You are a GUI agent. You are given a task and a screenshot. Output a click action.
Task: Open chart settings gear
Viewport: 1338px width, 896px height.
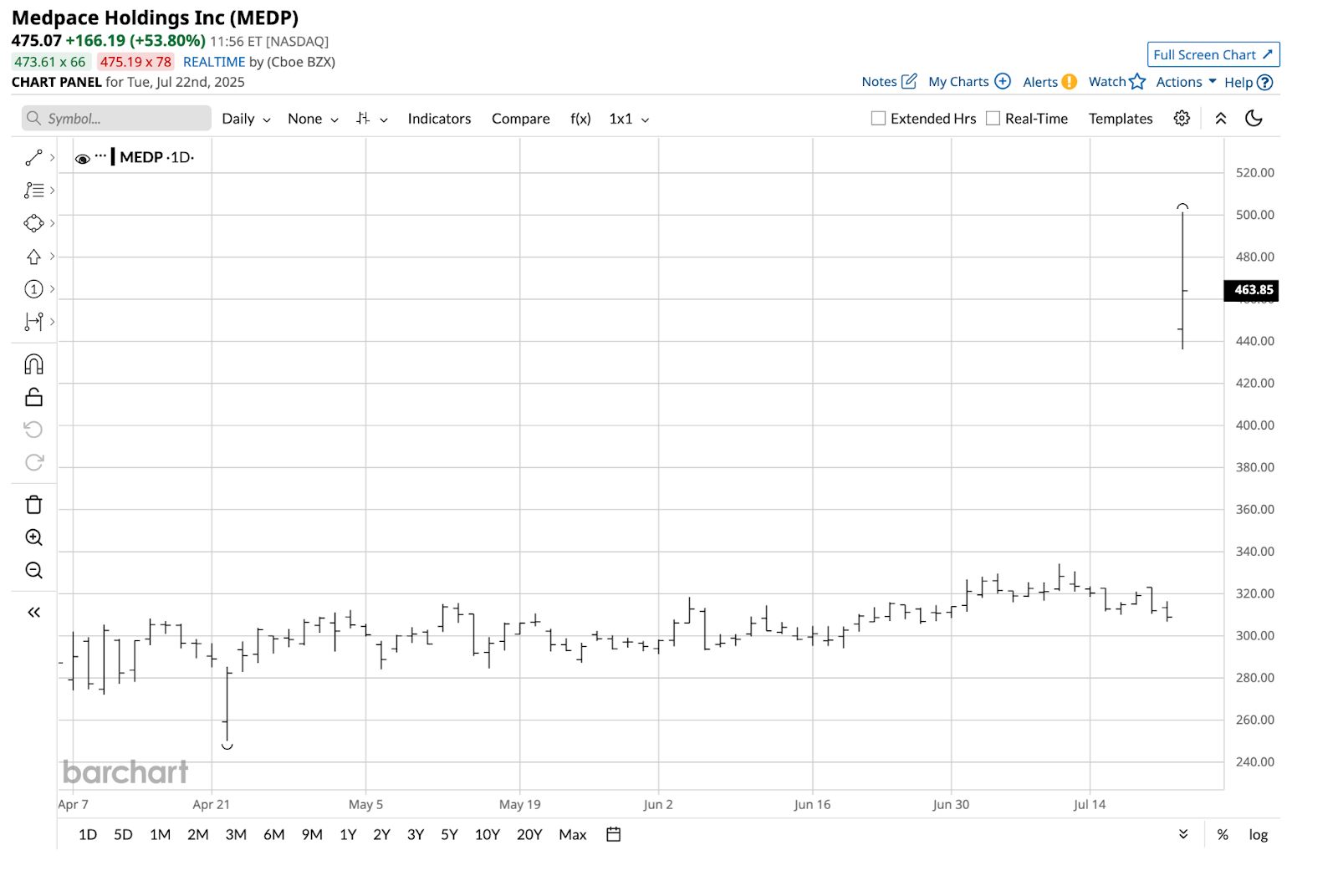[1182, 119]
